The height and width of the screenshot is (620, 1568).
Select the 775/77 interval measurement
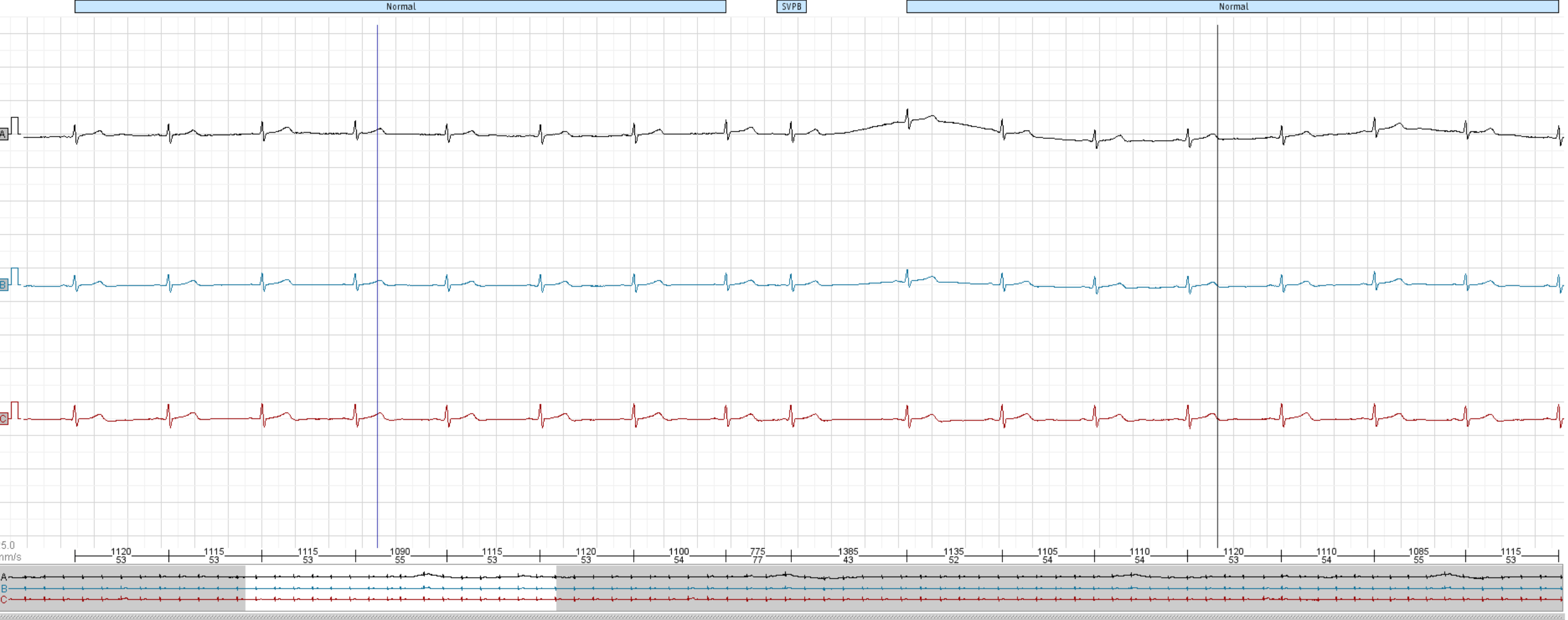coord(757,557)
